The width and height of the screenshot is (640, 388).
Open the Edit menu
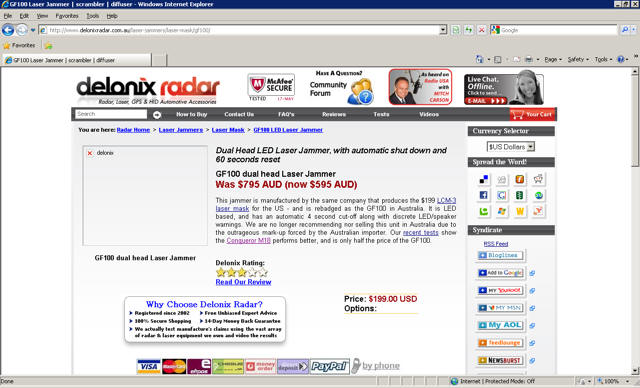coord(24,16)
